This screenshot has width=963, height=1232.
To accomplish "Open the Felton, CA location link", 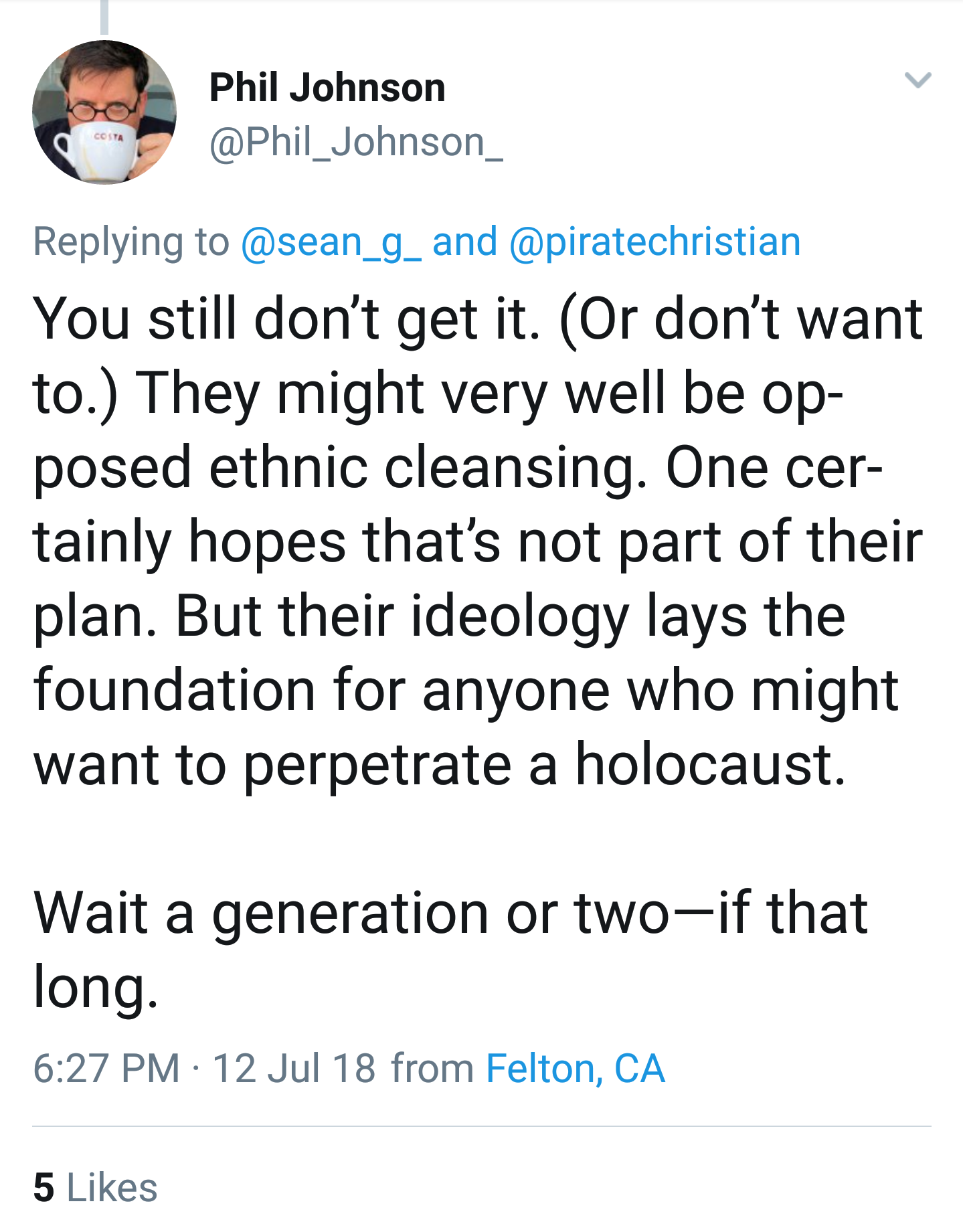I will tap(576, 1067).
